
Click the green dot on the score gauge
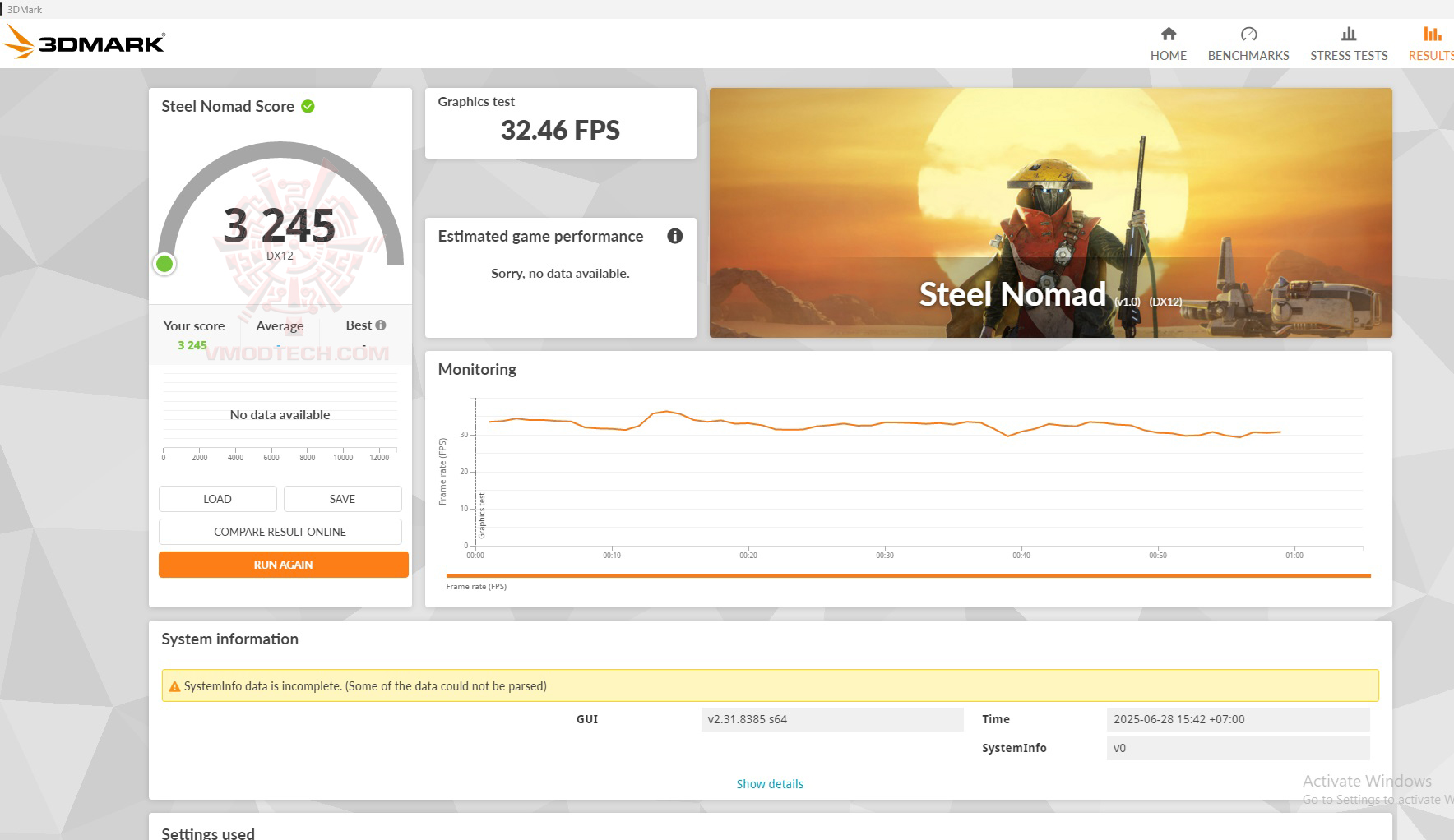(x=164, y=264)
